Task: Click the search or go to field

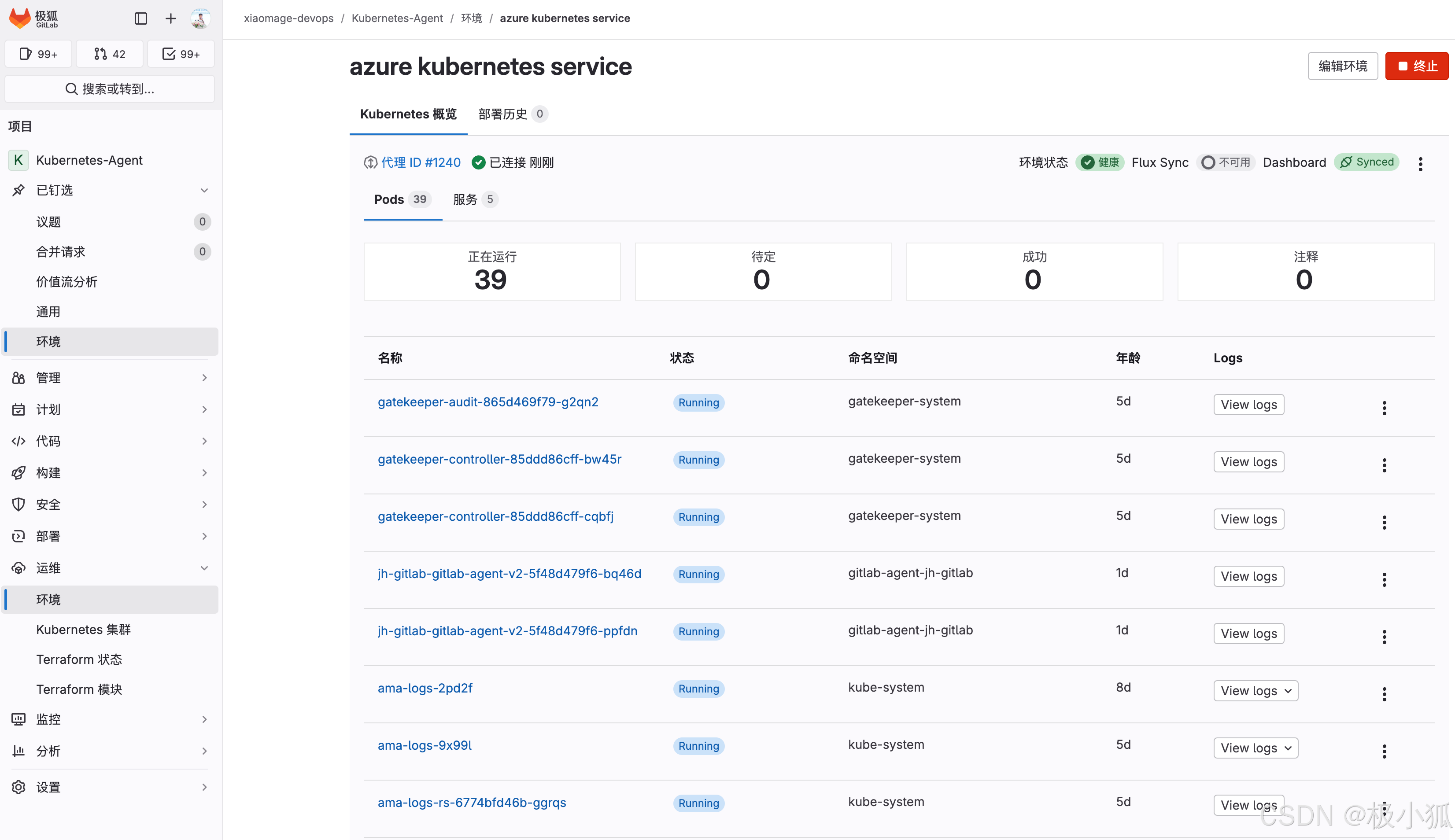Action: pos(110,89)
